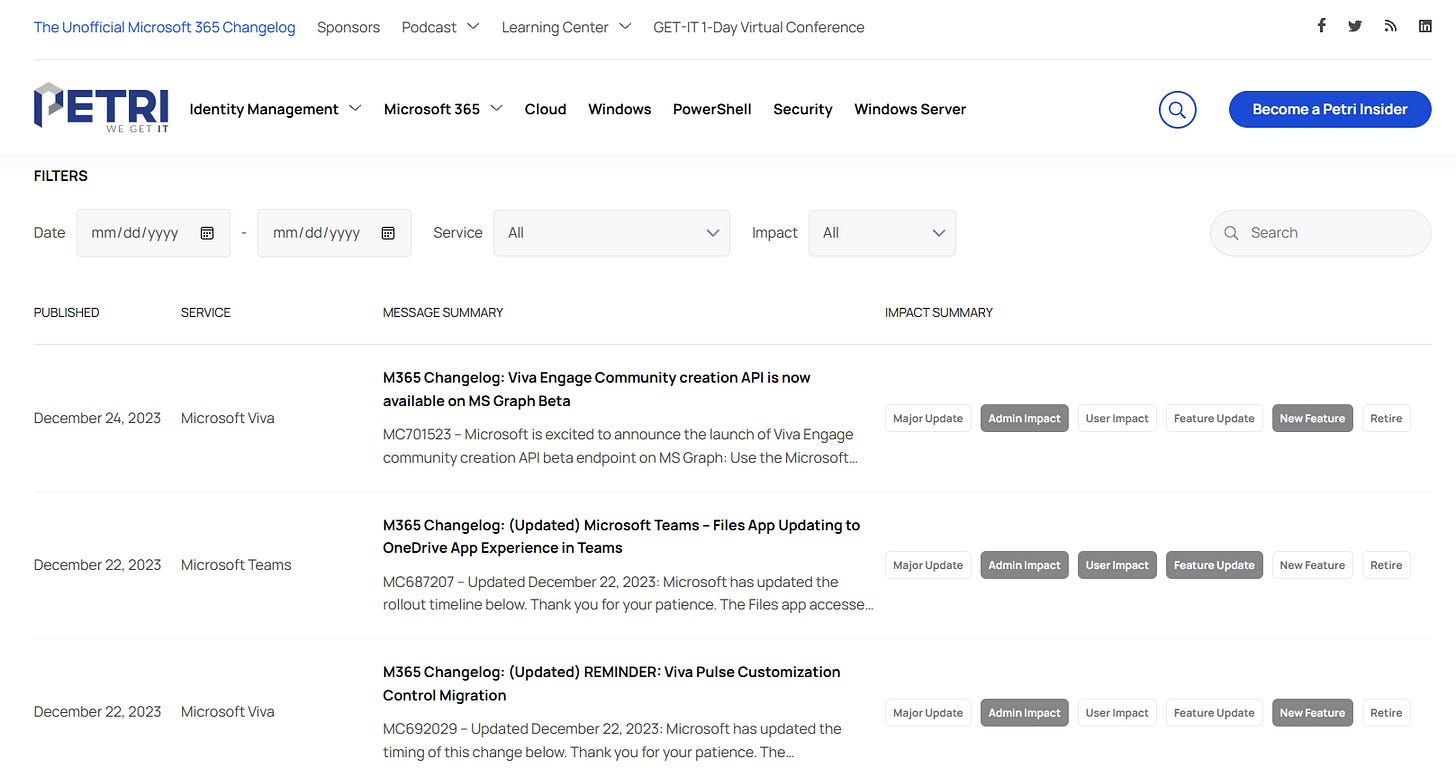Image resolution: width=1456 pixels, height=776 pixels.
Task: Toggle New Feature tag in Viva Pulse row
Action: click(x=1312, y=713)
